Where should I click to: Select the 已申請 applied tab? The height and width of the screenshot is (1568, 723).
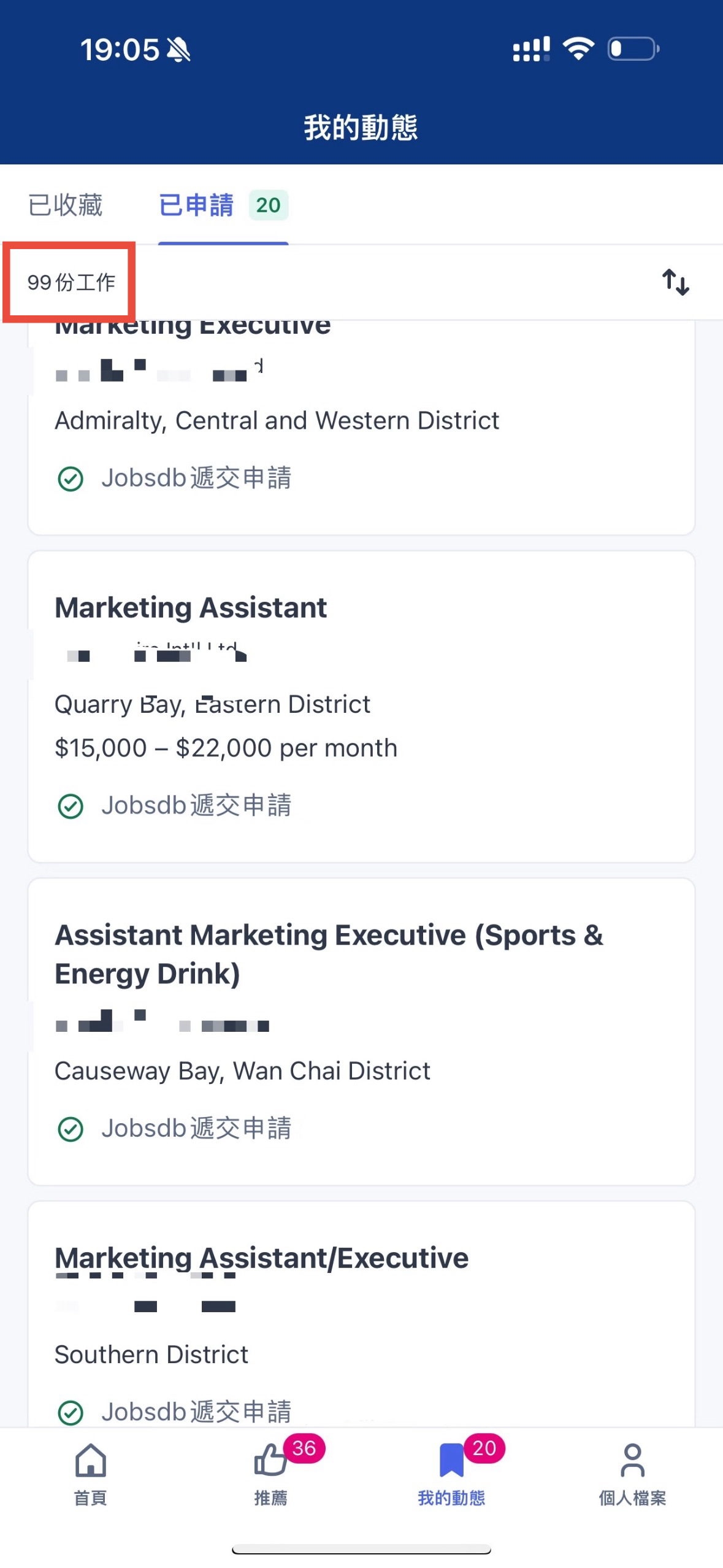click(196, 205)
